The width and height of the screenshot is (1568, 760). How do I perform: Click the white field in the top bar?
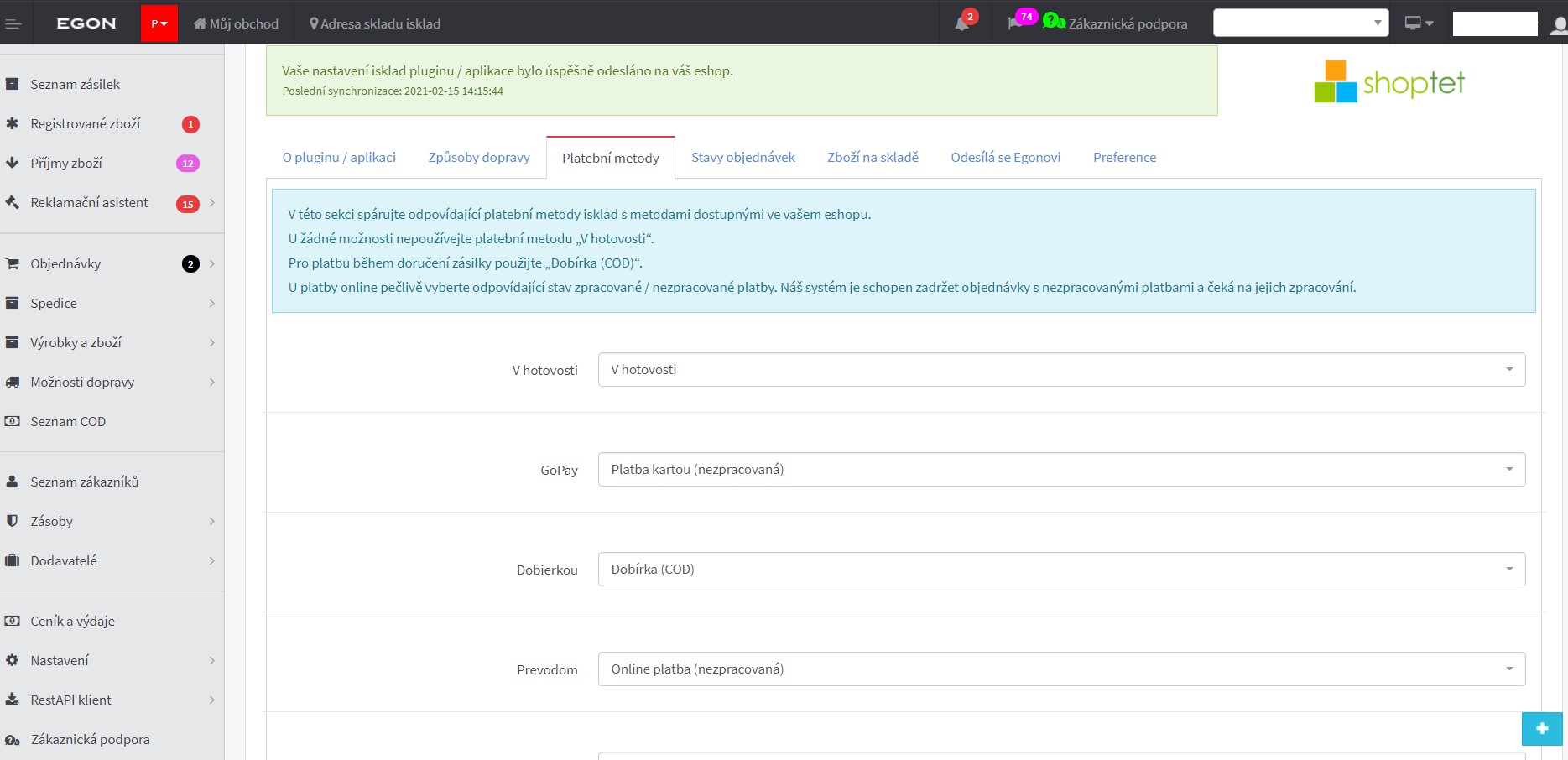[x=1495, y=23]
